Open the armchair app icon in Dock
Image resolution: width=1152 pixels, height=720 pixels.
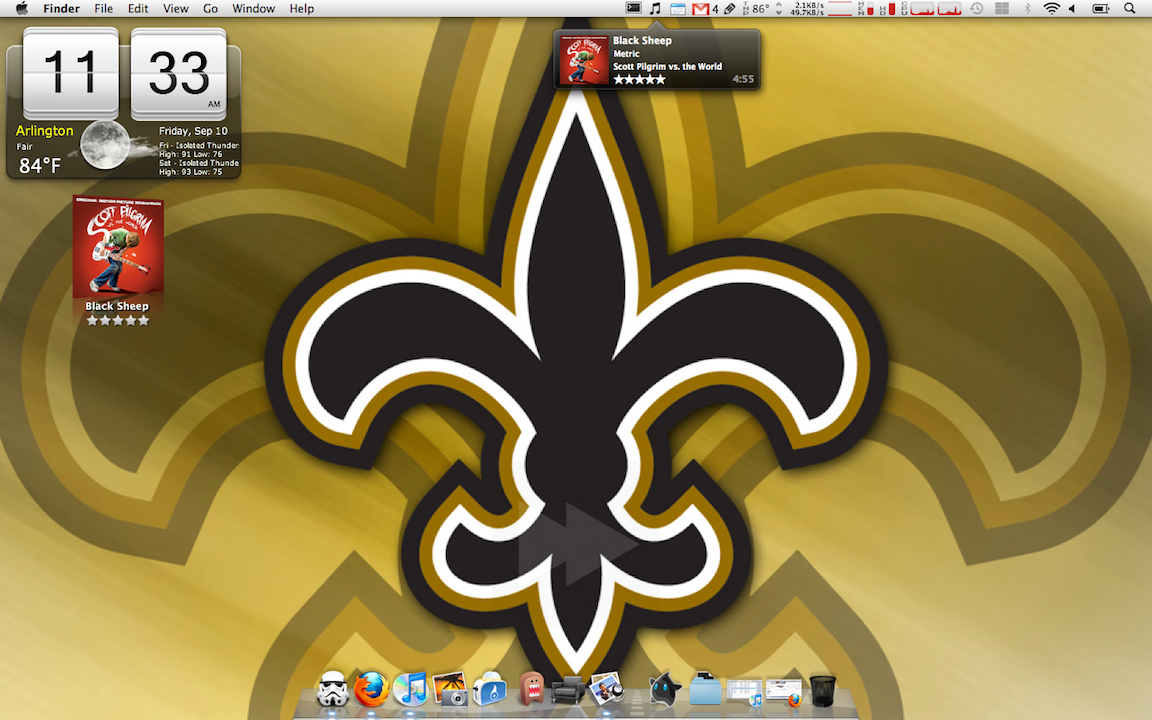click(x=568, y=690)
